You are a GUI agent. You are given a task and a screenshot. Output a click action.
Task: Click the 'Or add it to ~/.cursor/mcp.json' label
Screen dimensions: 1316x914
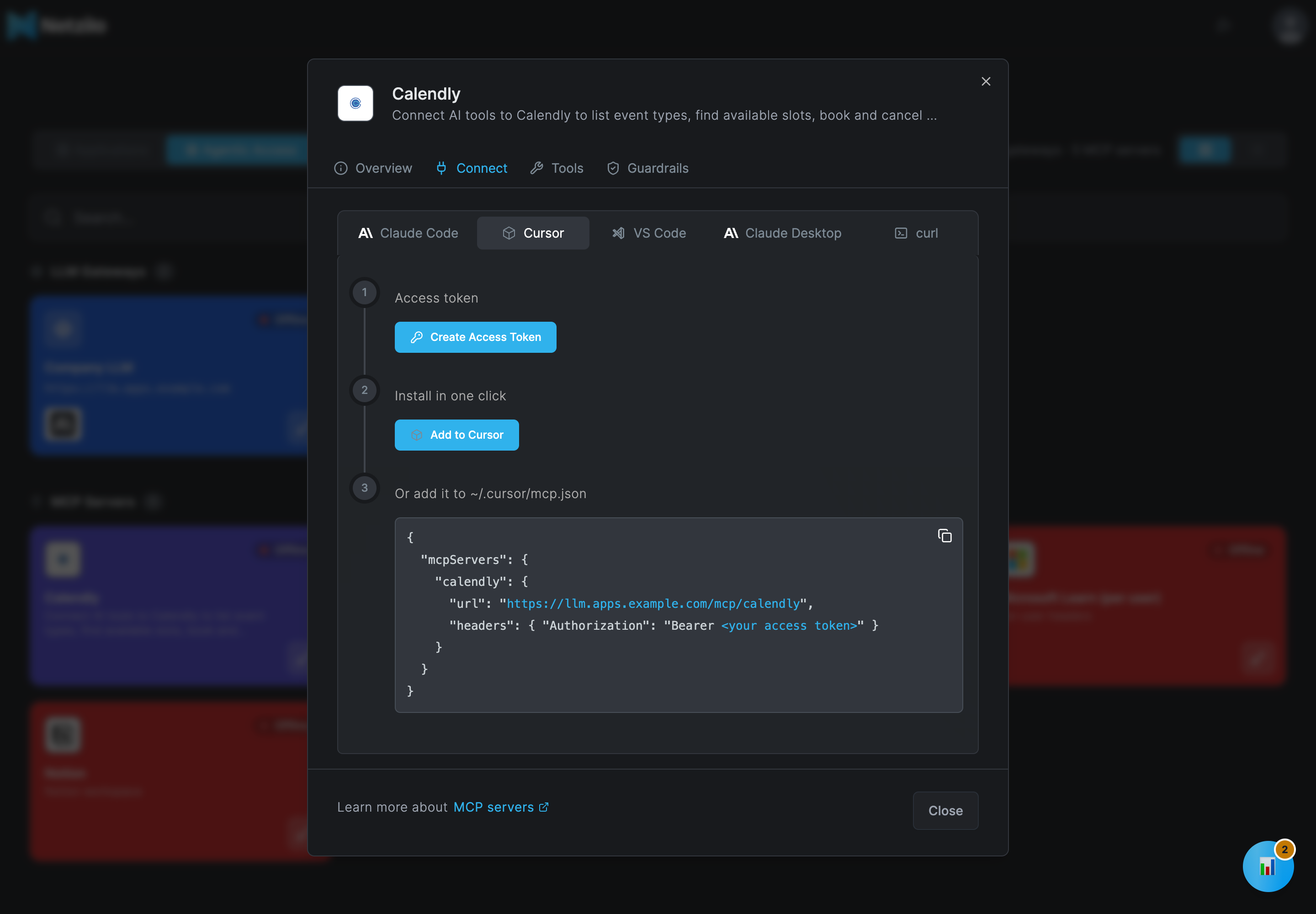click(490, 494)
